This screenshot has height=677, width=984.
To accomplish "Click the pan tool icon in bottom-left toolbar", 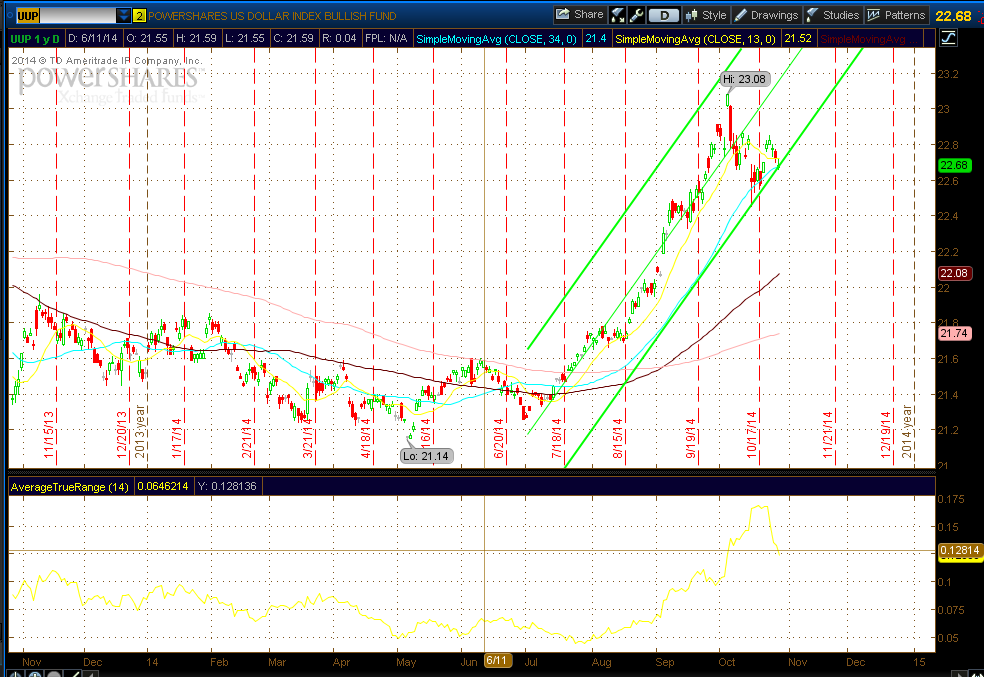I will [x=35, y=674].
